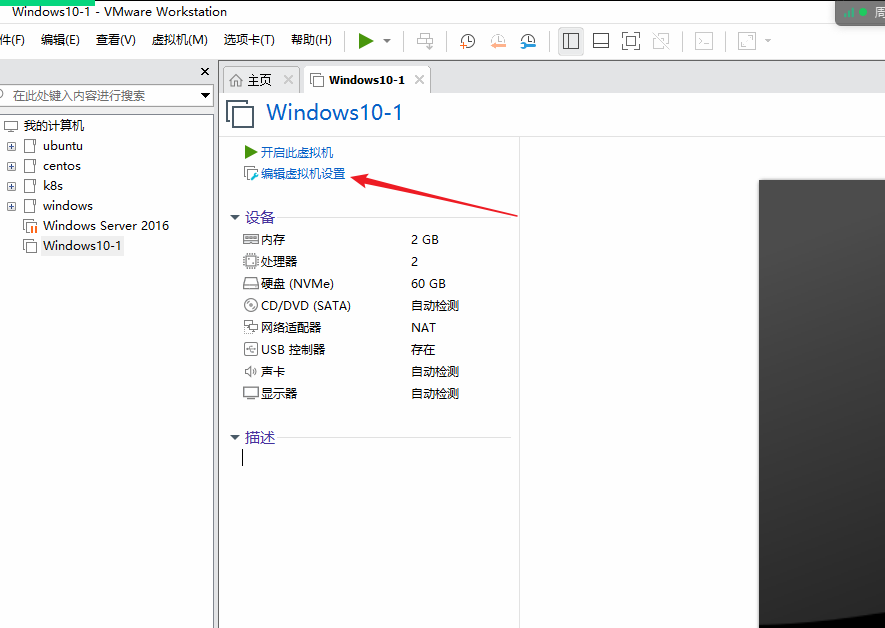Collapse the 描述 section
Viewport: 885px width, 628px height.
pyautogui.click(x=235, y=437)
